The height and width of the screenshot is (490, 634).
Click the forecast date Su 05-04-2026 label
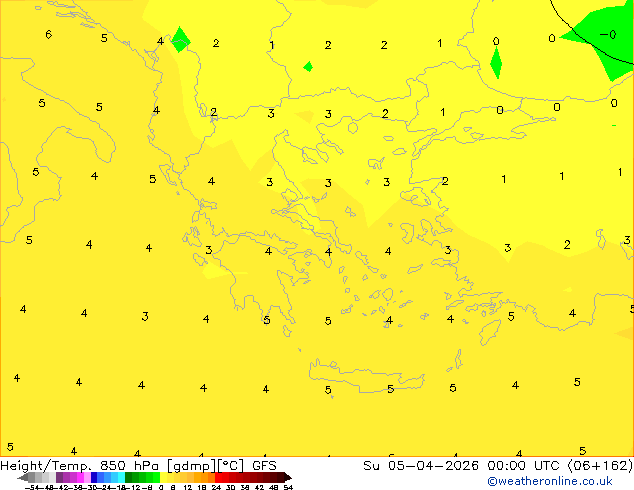[421, 466]
